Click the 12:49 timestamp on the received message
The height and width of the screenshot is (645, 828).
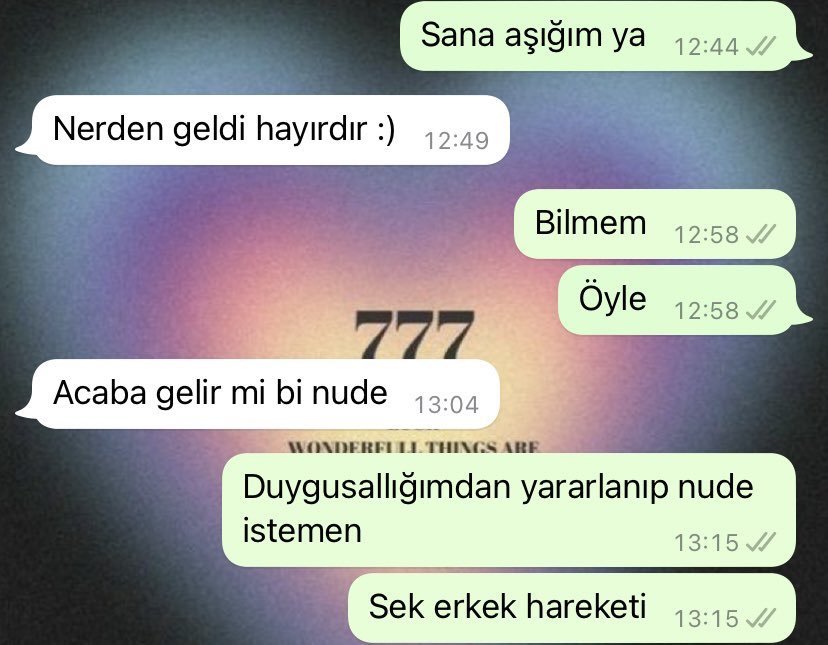tap(457, 141)
